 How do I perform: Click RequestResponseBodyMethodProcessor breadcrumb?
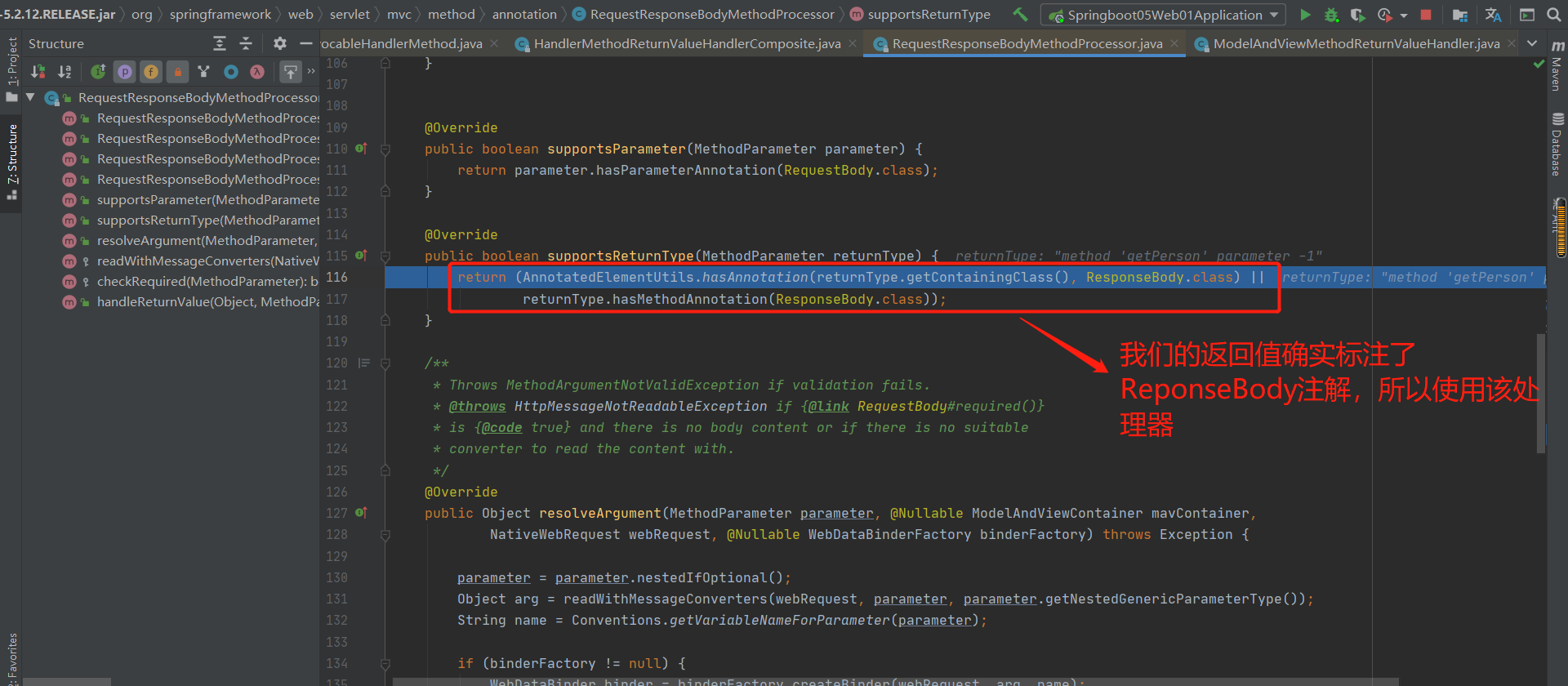pyautogui.click(x=704, y=15)
